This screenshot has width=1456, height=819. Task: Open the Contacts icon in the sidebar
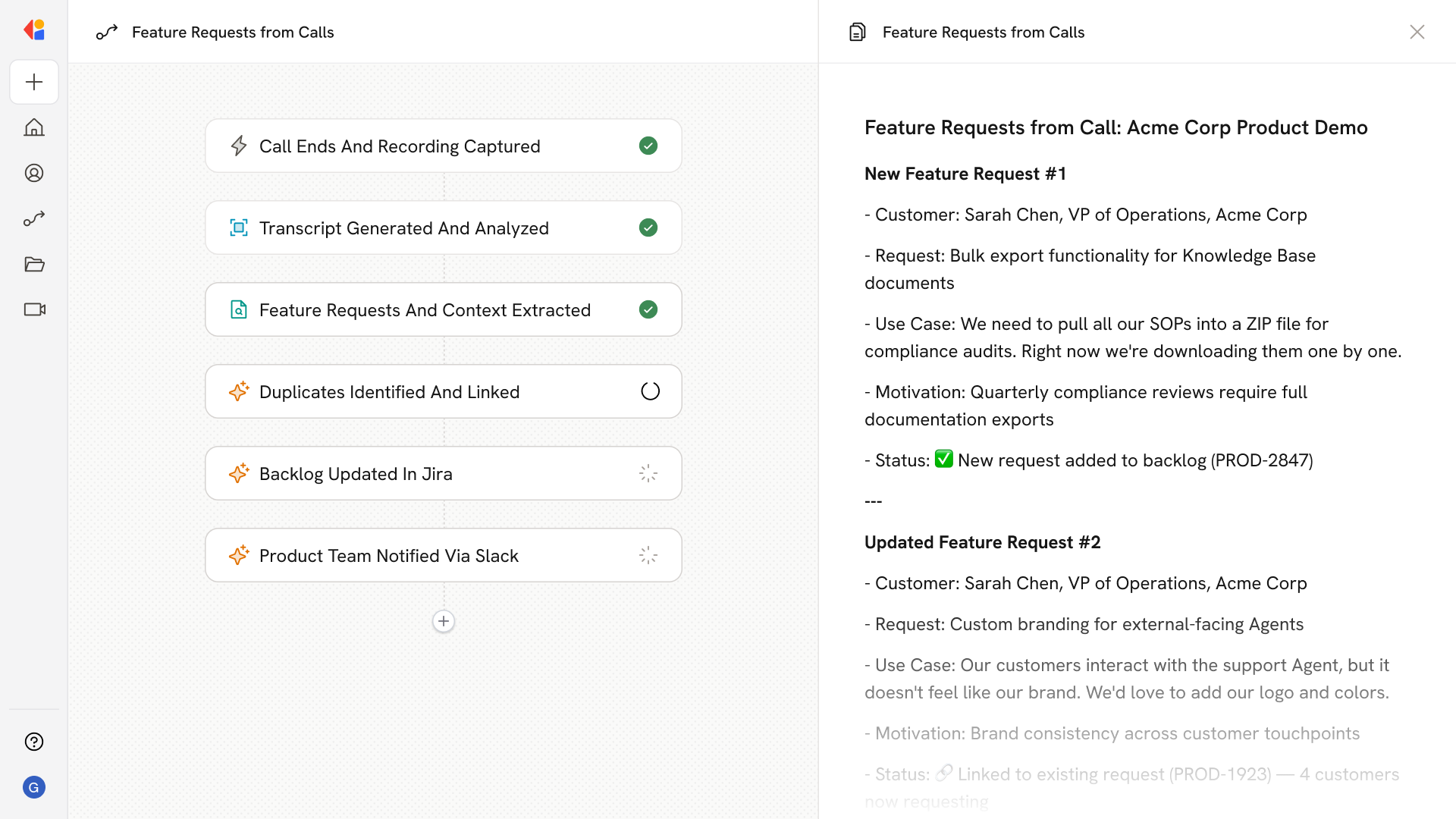(x=33, y=173)
